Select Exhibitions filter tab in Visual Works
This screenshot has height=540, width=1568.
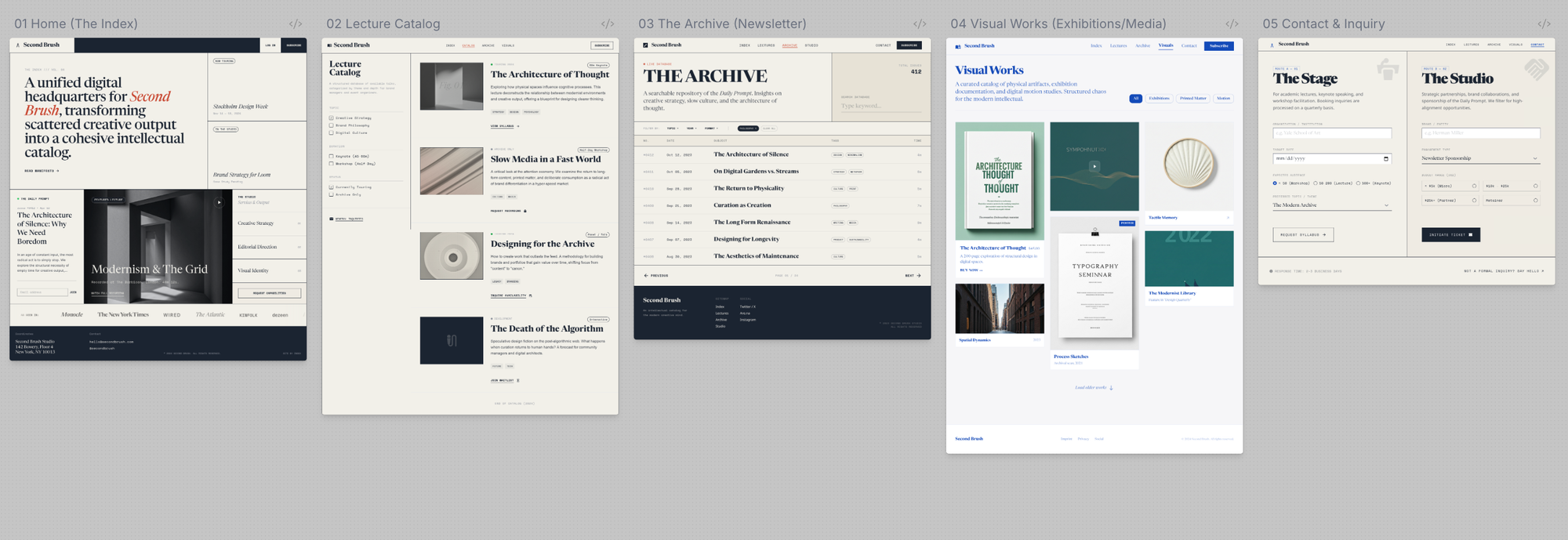(1159, 99)
